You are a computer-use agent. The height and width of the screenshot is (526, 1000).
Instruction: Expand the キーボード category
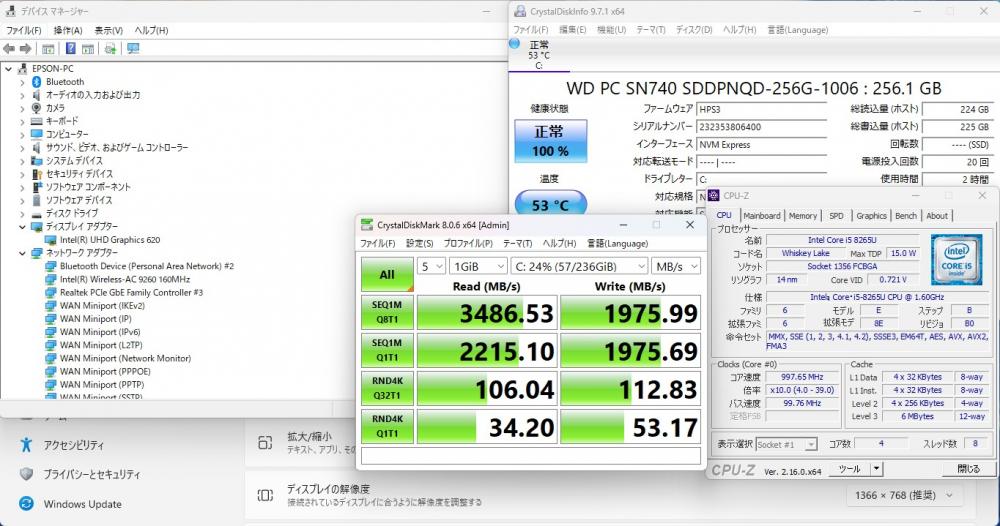pyautogui.click(x=22, y=121)
